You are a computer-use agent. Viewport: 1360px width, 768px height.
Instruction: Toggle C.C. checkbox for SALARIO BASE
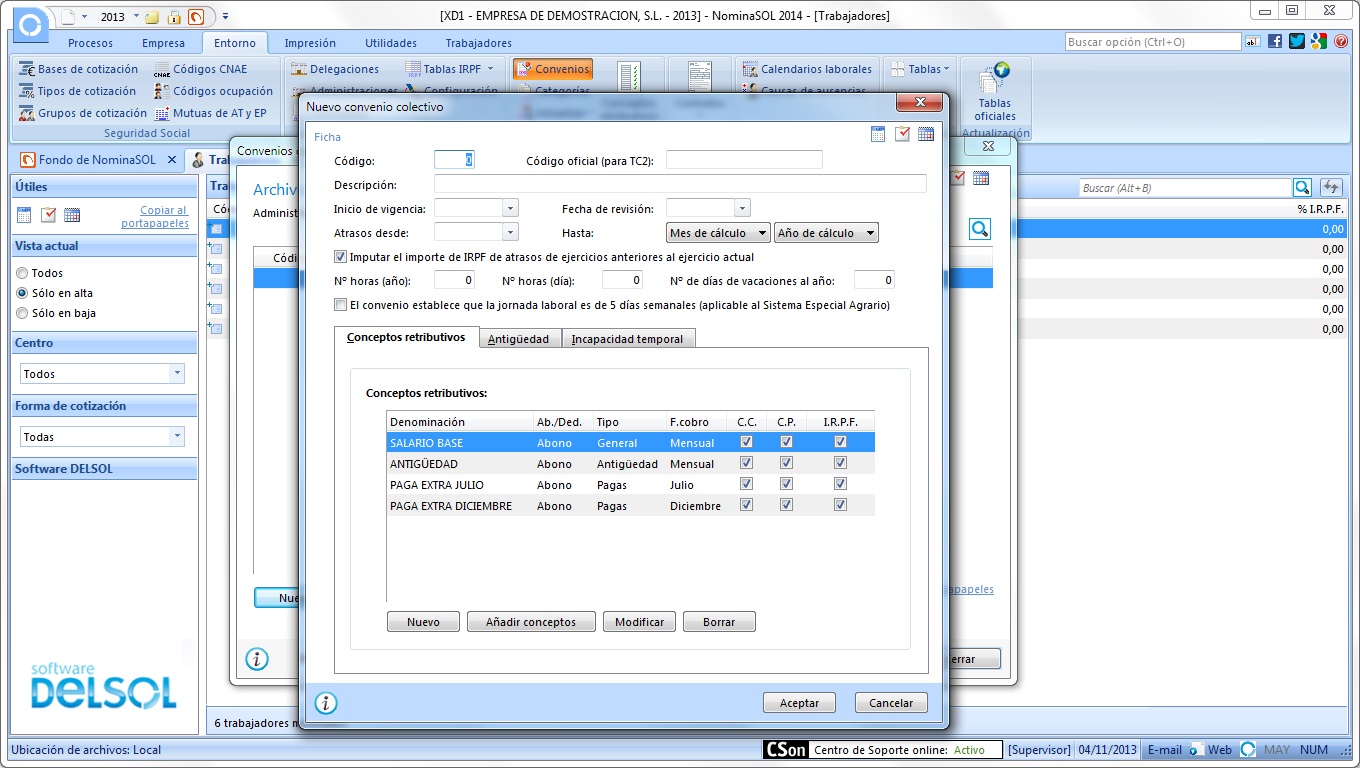point(746,442)
